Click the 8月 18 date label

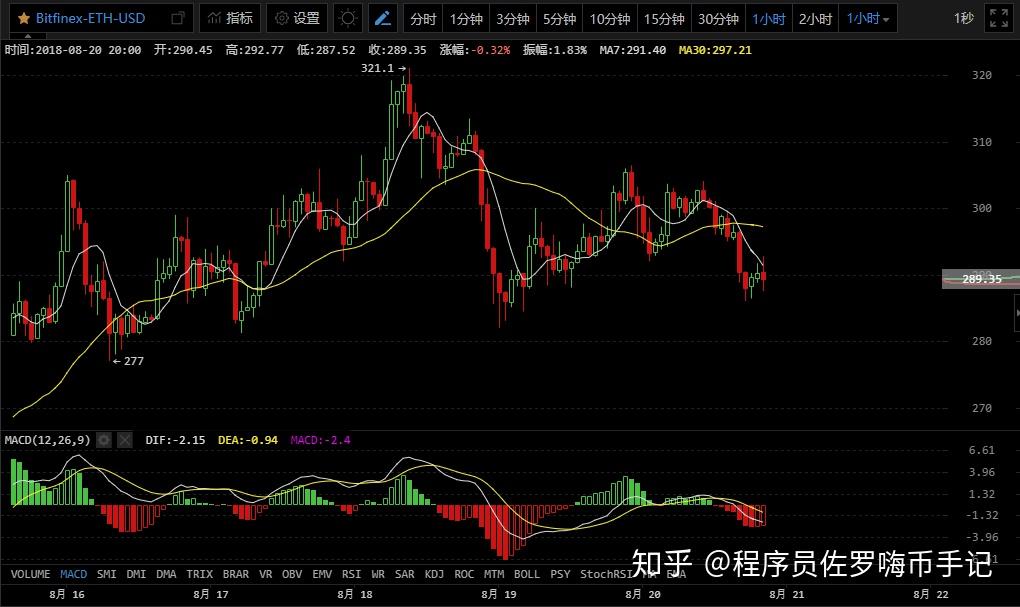(355, 594)
